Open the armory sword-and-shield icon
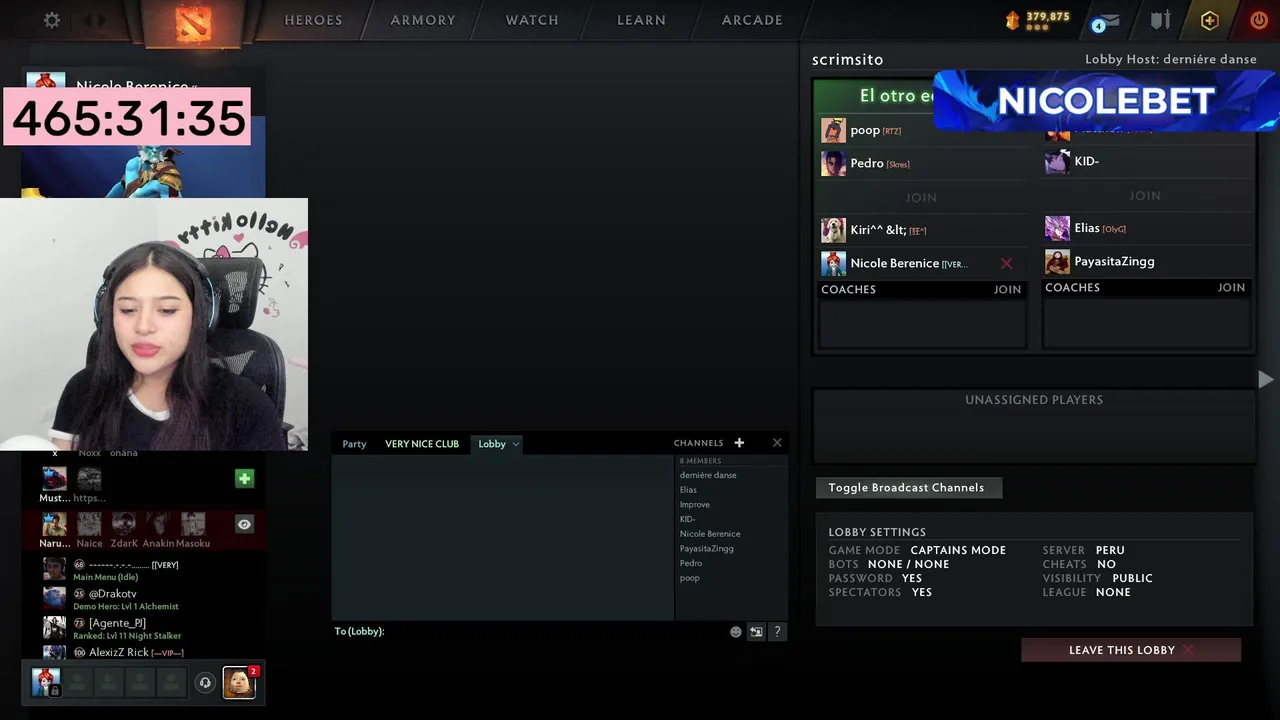Screen dimensions: 1280x720 [1160, 20]
